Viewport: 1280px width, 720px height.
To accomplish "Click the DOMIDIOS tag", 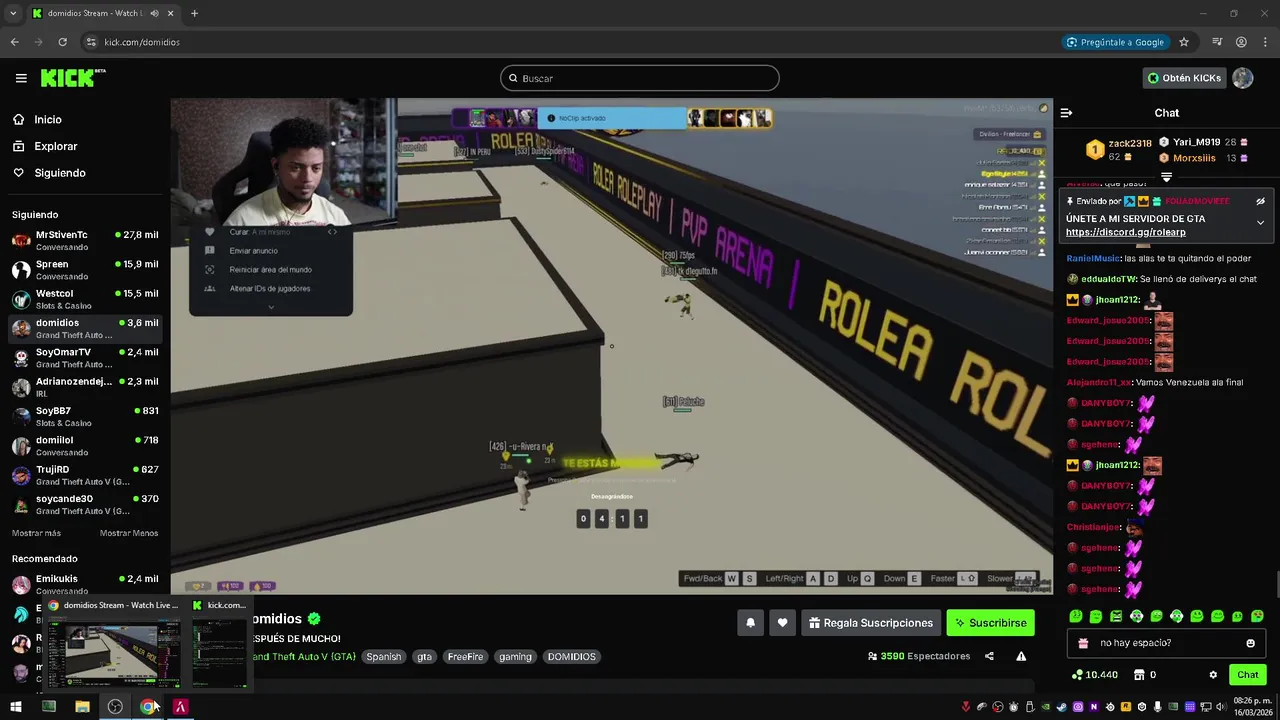I will (571, 657).
